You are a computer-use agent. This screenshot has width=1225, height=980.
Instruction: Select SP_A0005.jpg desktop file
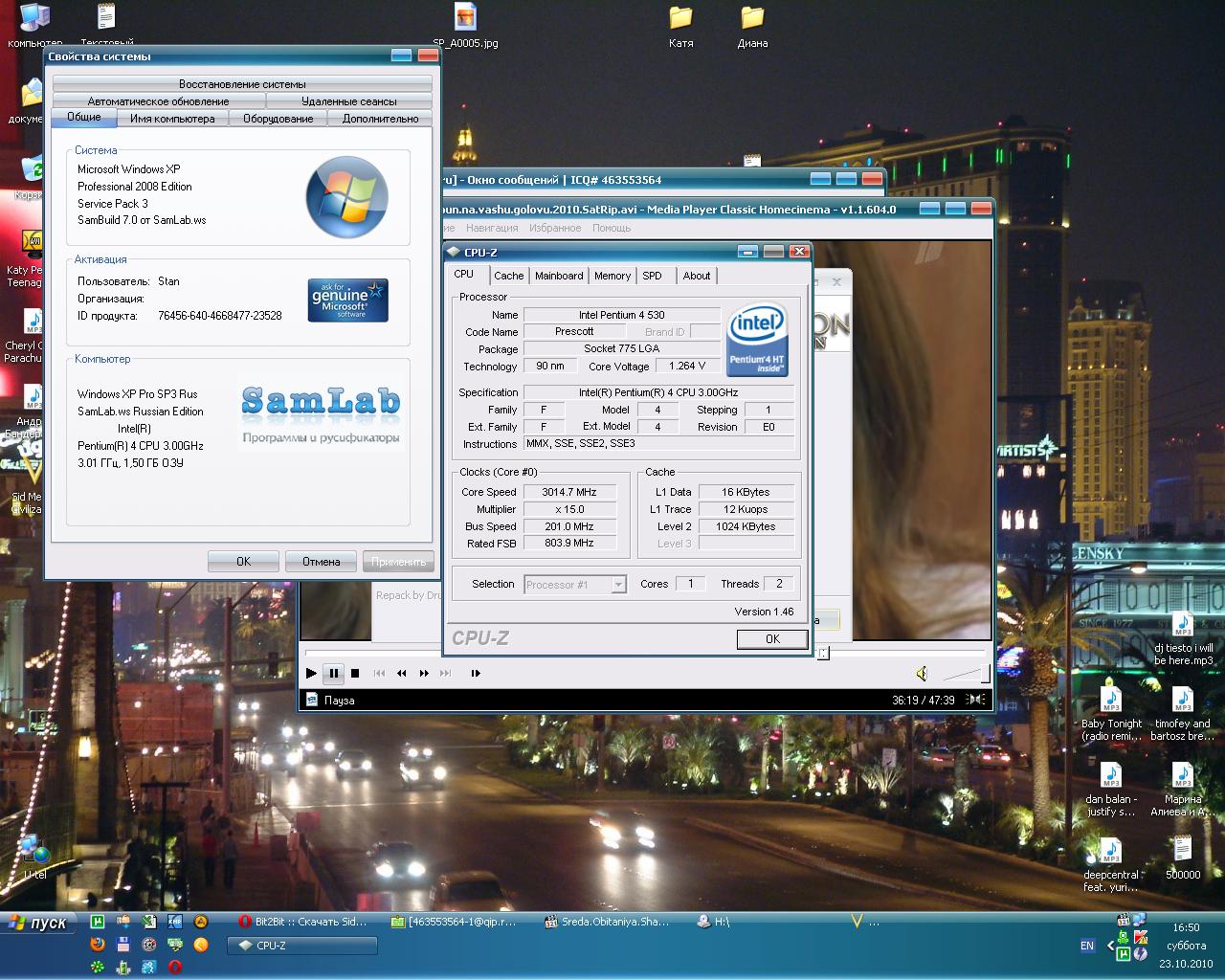pyautogui.click(x=465, y=27)
